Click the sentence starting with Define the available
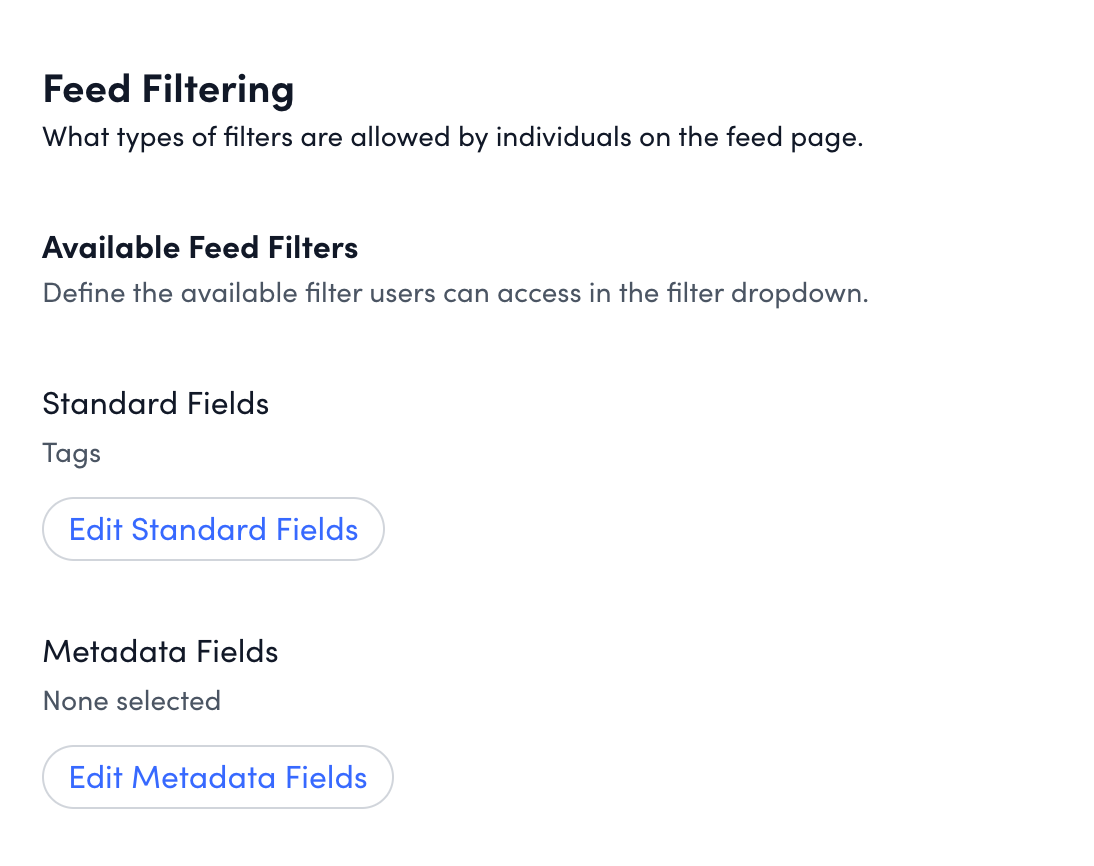Image resolution: width=1094 pixels, height=866 pixels. [x=455, y=295]
